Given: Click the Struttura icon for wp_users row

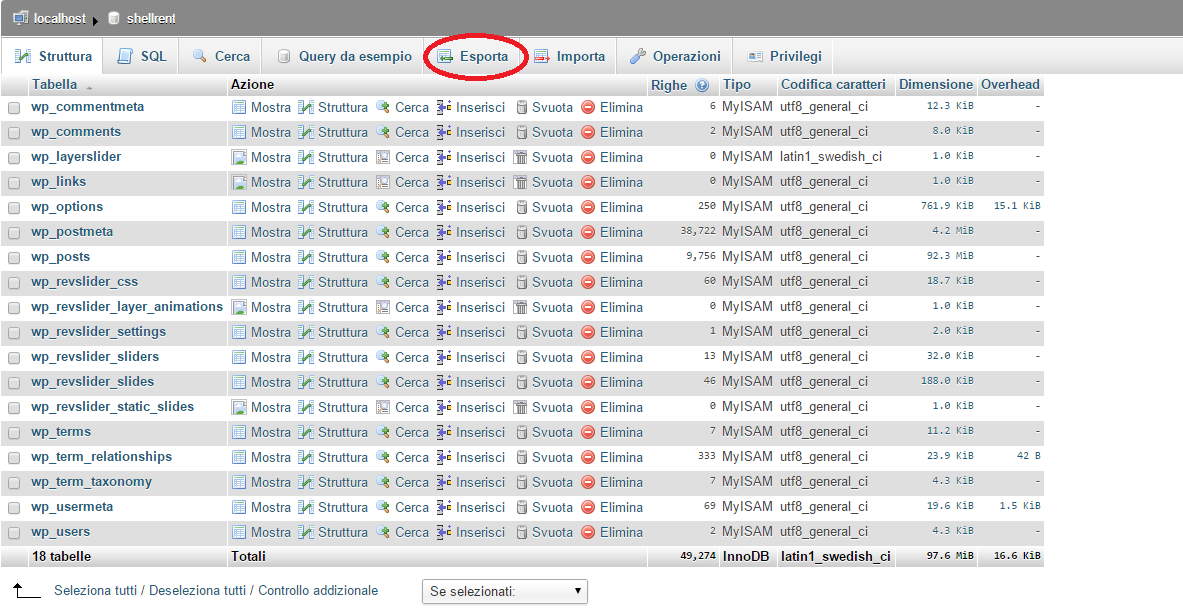Looking at the screenshot, I should (306, 532).
